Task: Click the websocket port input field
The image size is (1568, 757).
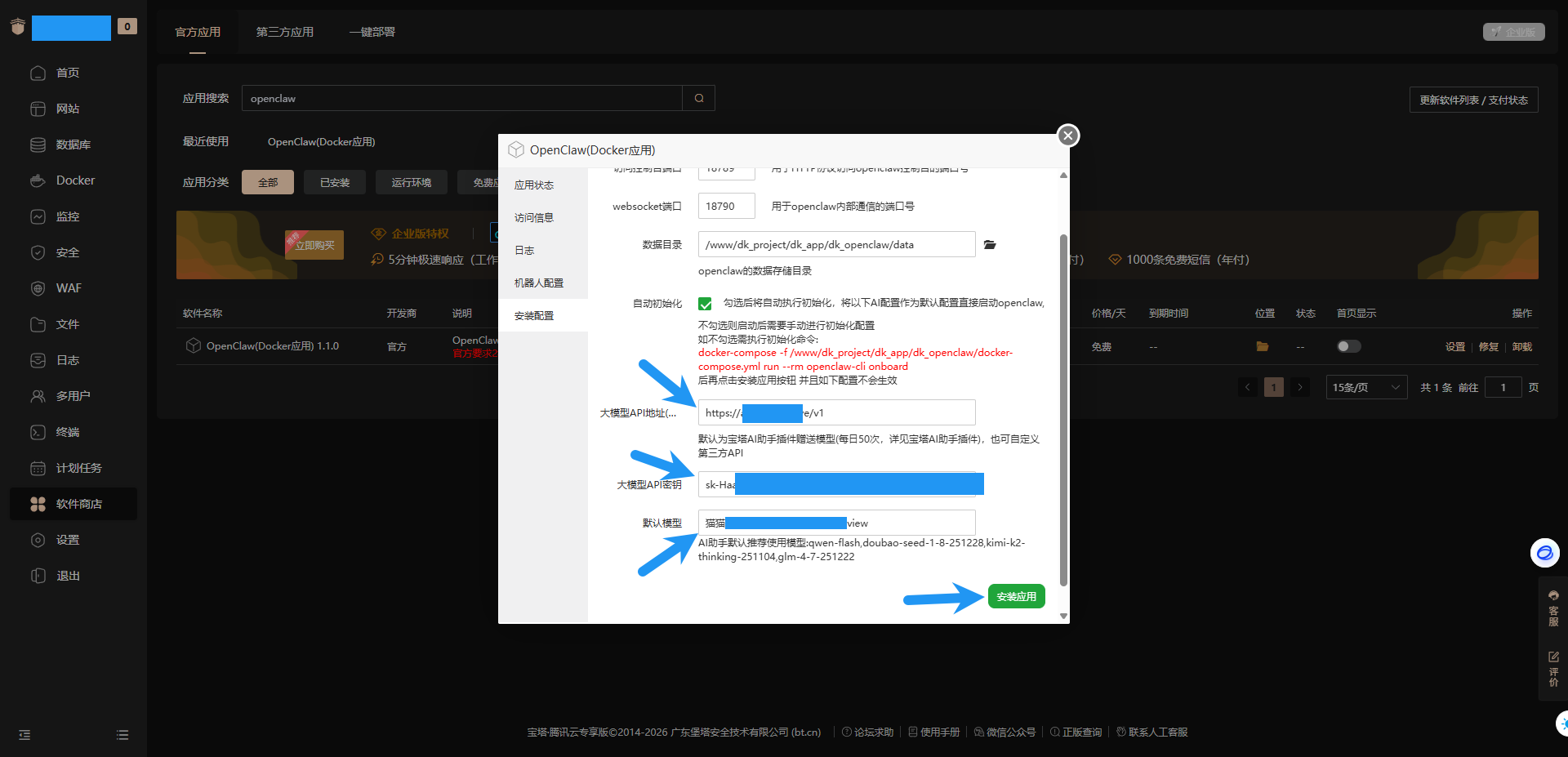Action: point(726,206)
